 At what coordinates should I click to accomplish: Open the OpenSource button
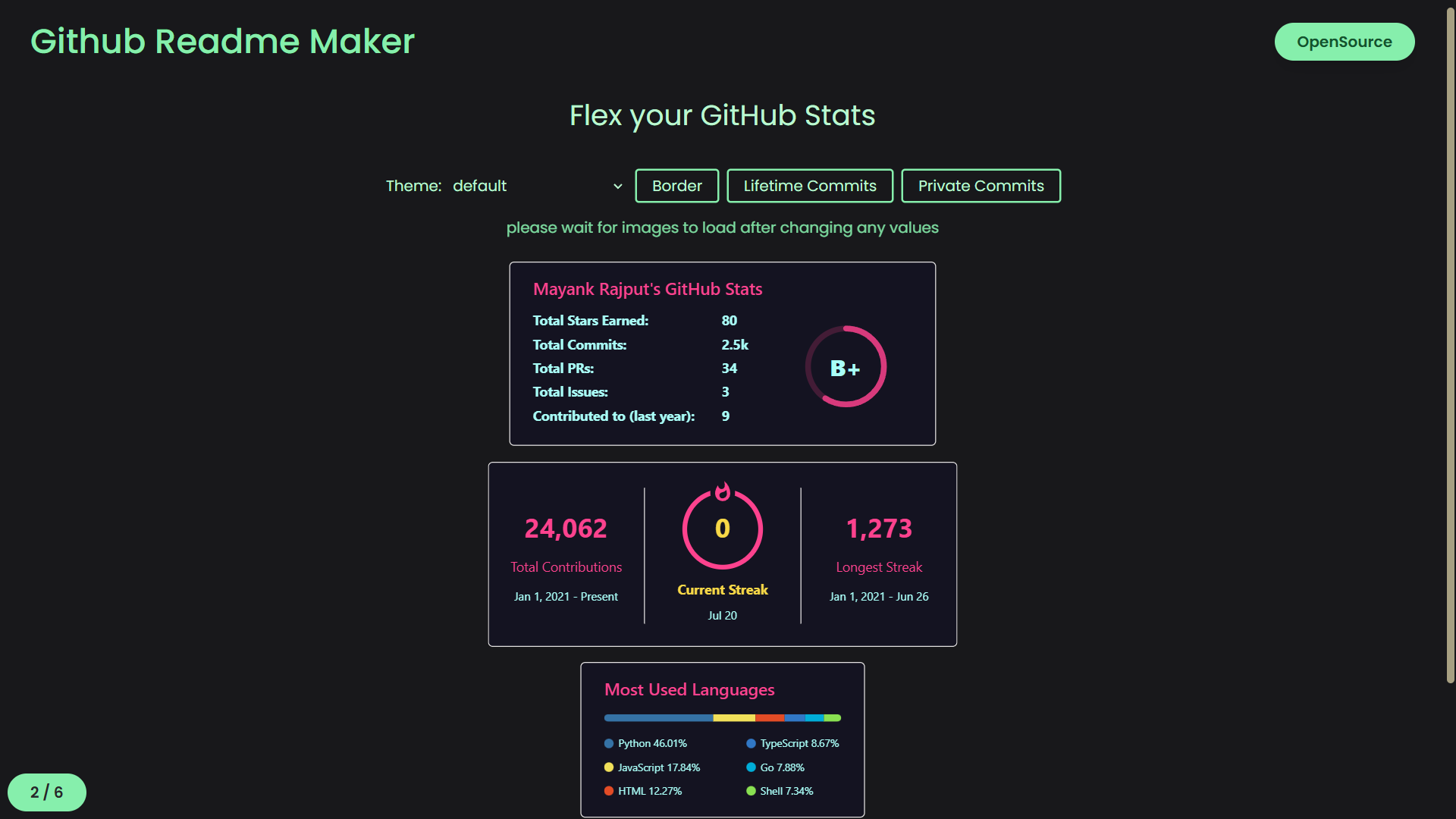(x=1344, y=42)
